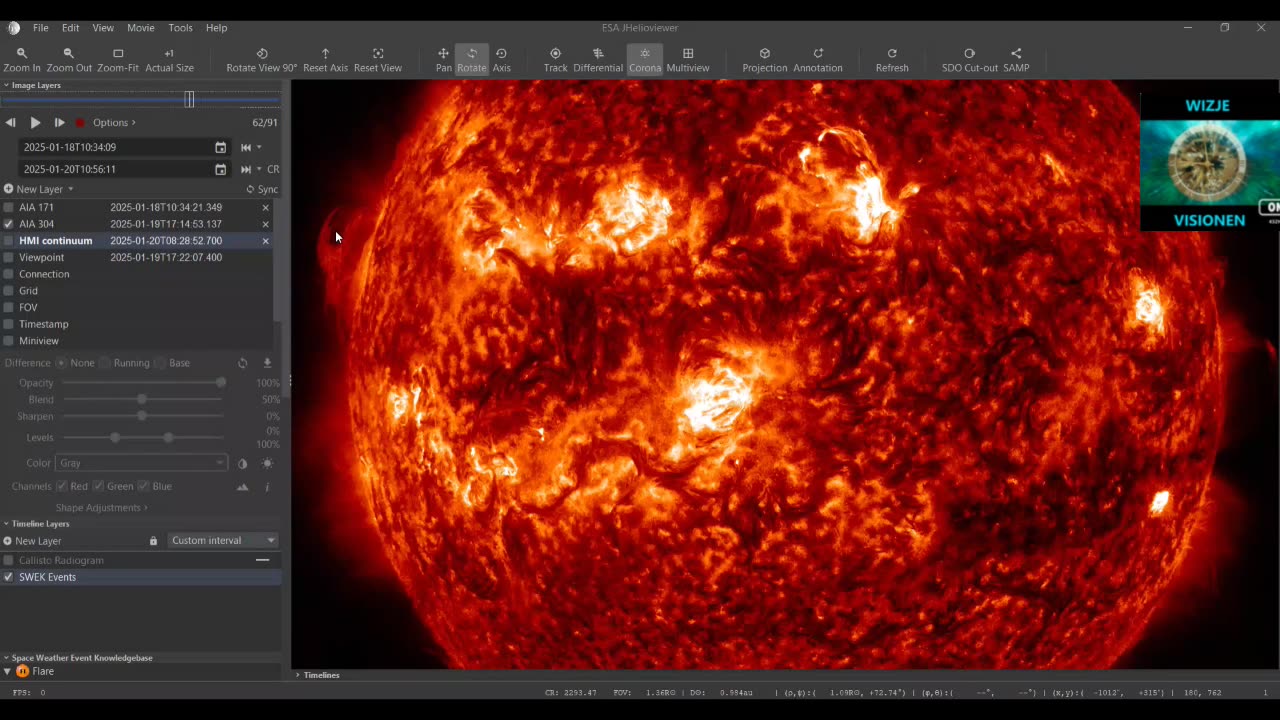Open the File menu
Image resolution: width=1280 pixels, height=720 pixels.
point(40,28)
